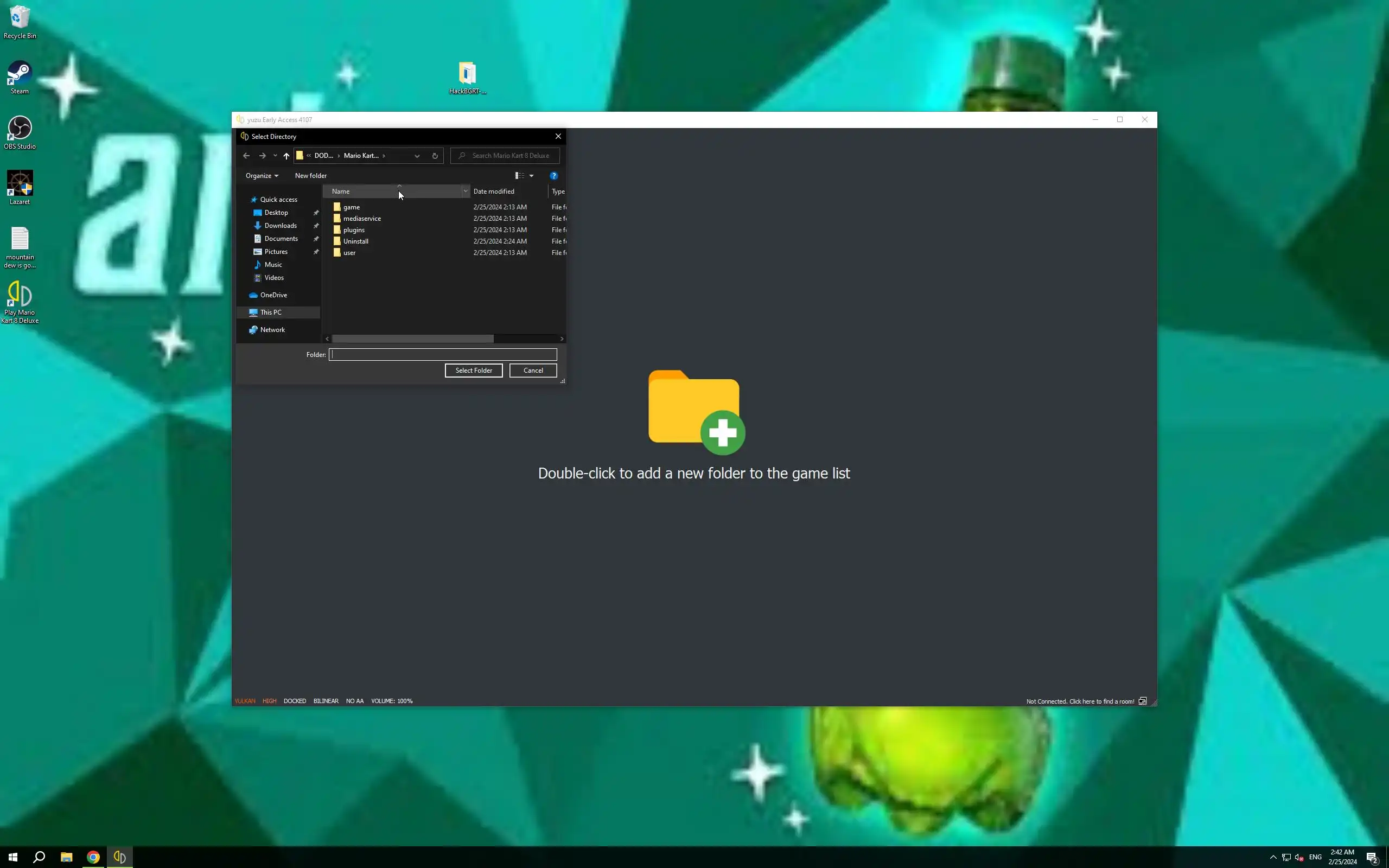Expand the Organize dropdown menu
The height and width of the screenshot is (868, 1389).
tap(262, 176)
